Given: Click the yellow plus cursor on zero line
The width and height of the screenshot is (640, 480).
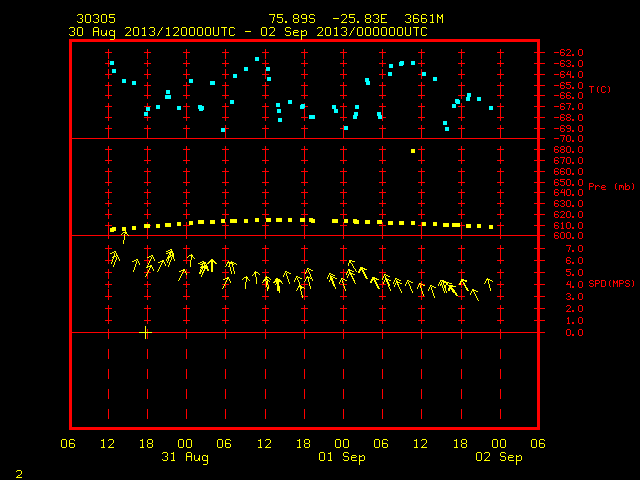Looking at the screenshot, I should [145, 333].
